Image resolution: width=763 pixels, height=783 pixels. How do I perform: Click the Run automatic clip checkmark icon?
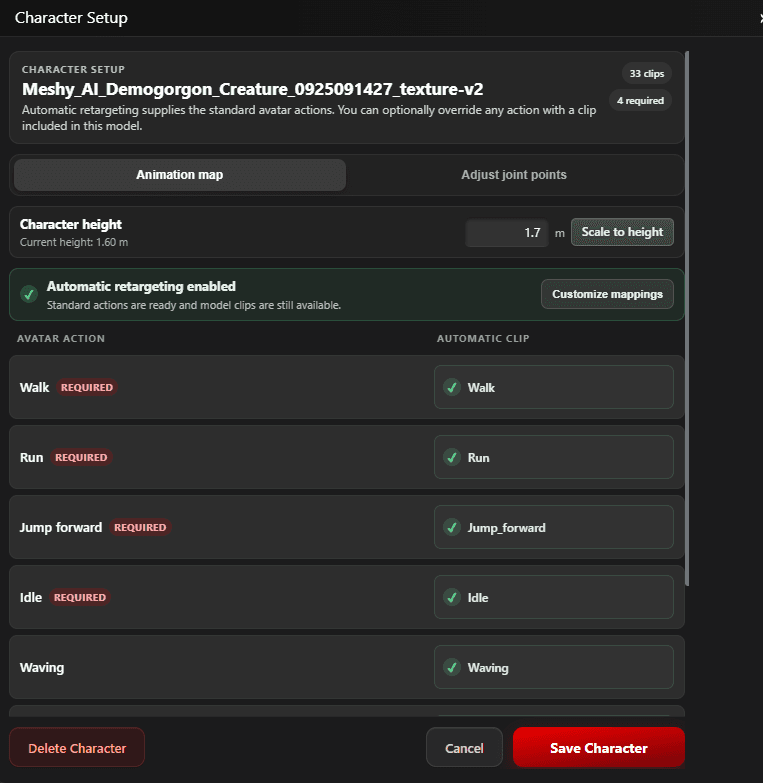(x=452, y=457)
